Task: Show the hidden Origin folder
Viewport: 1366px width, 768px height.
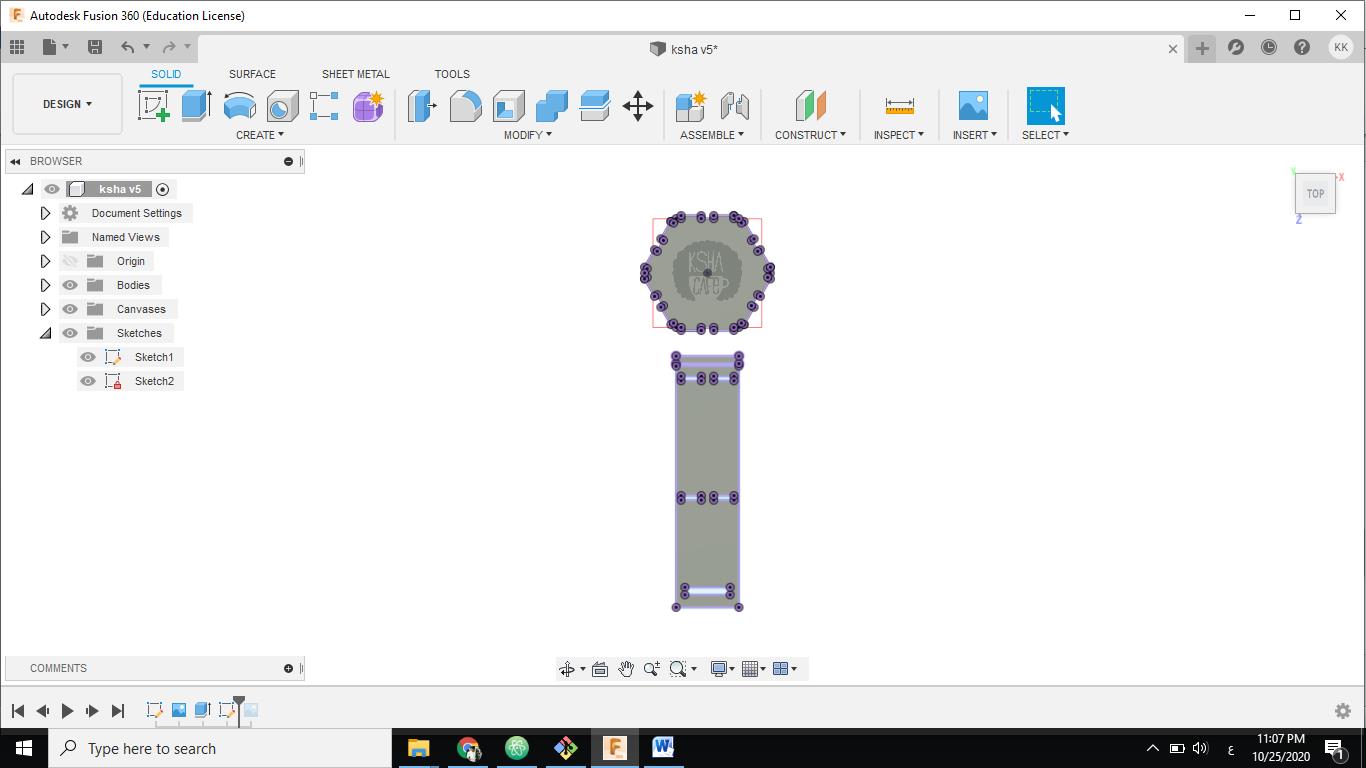Action: [70, 261]
